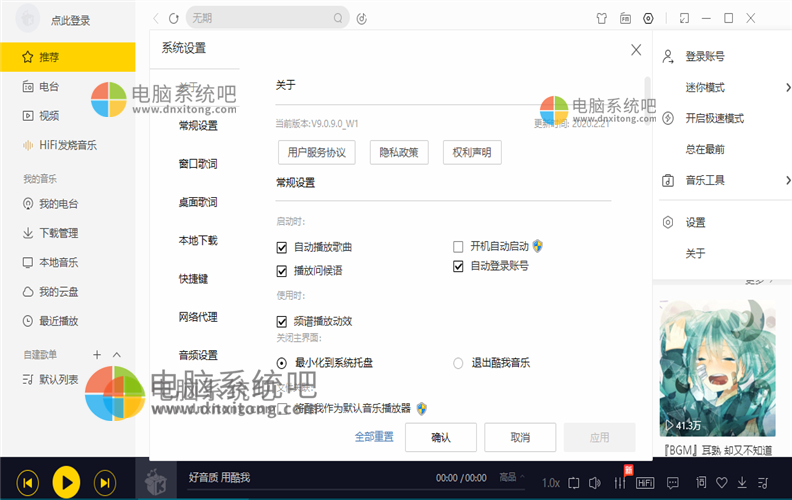Viewport: 792px width, 500px height.
Task: Open the 1.0x playback speed selector
Action: click(551, 483)
